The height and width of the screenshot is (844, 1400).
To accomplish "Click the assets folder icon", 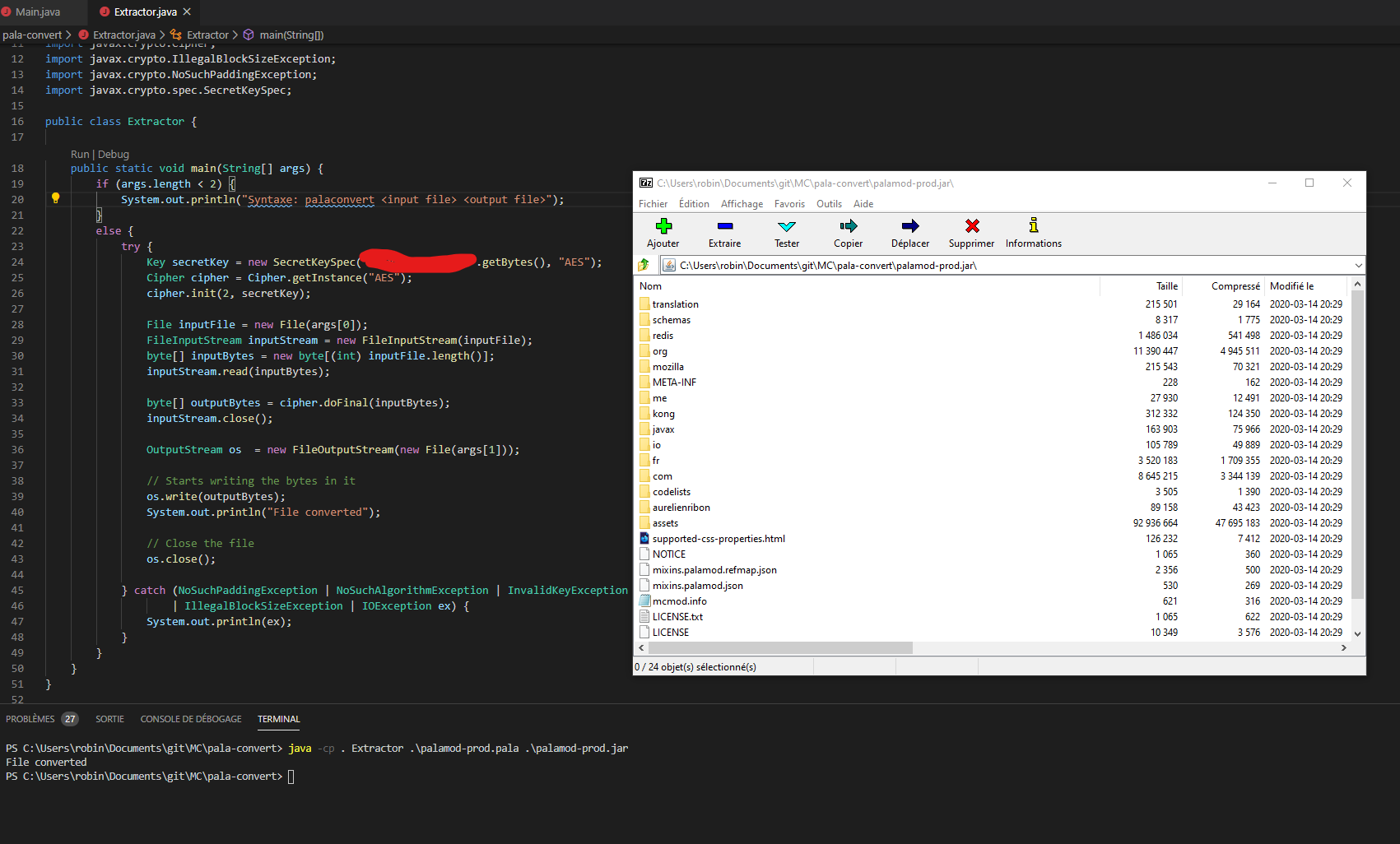I will coord(644,522).
